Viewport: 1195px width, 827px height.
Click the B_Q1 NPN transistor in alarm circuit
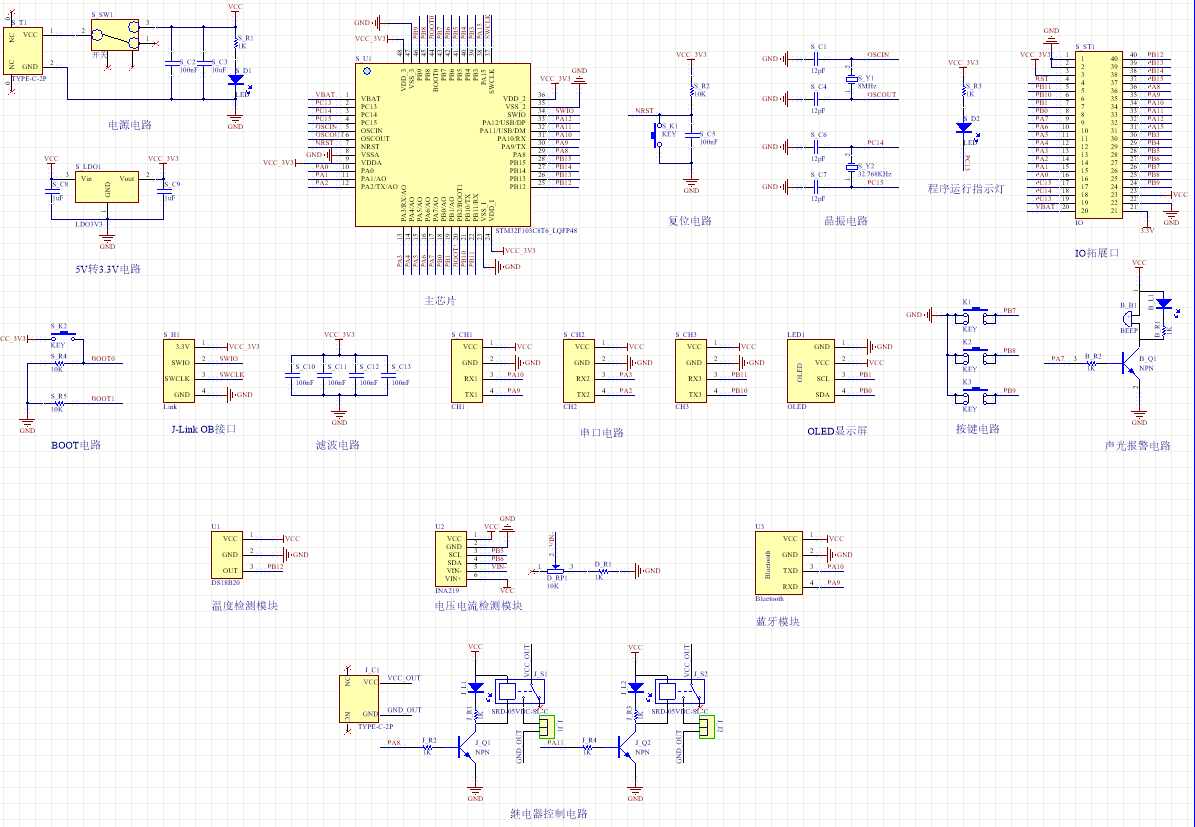pyautogui.click(x=1130, y=366)
